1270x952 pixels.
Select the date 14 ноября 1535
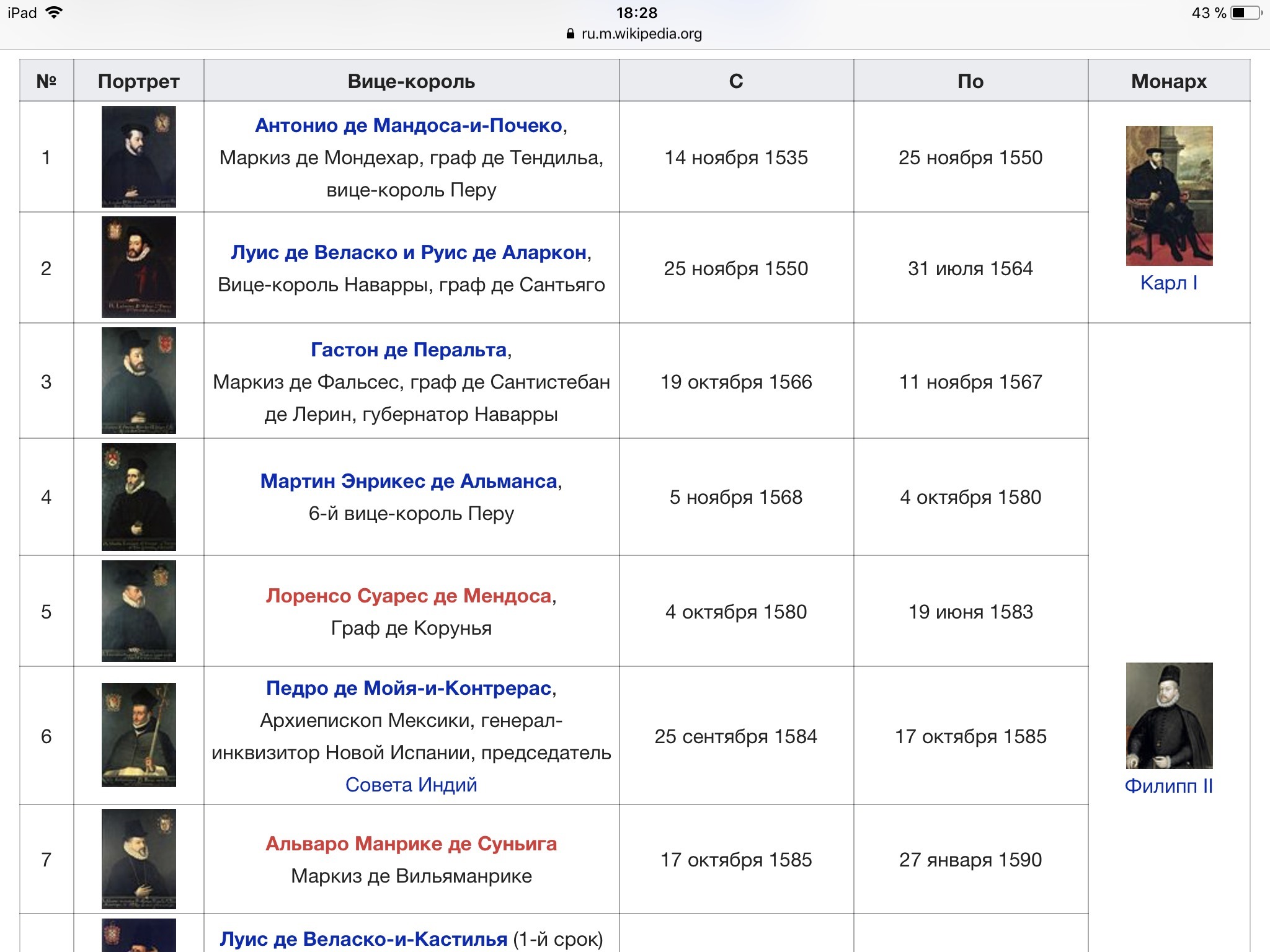coord(736,157)
